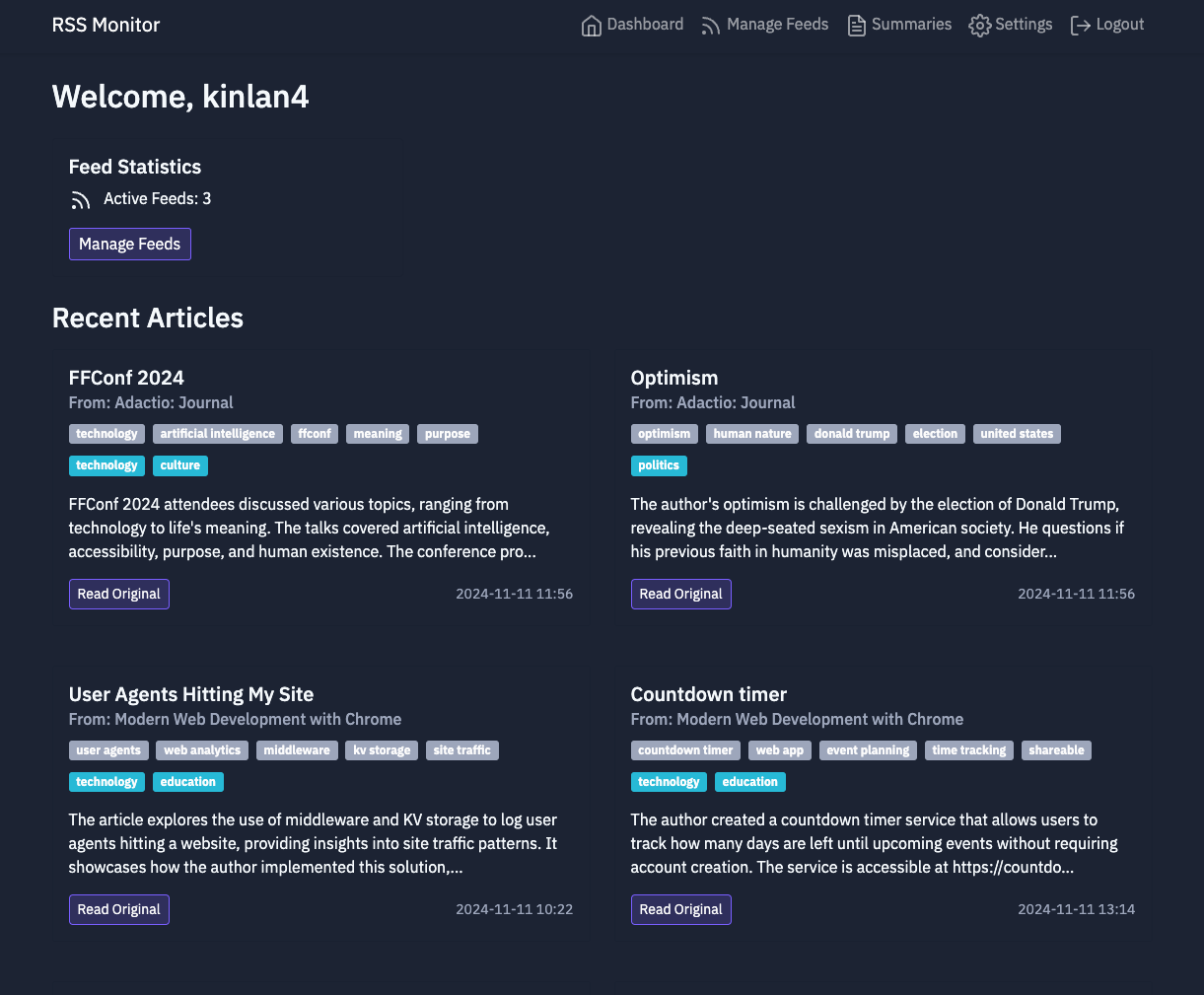
Task: Select the donald trump tag
Action: click(852, 434)
